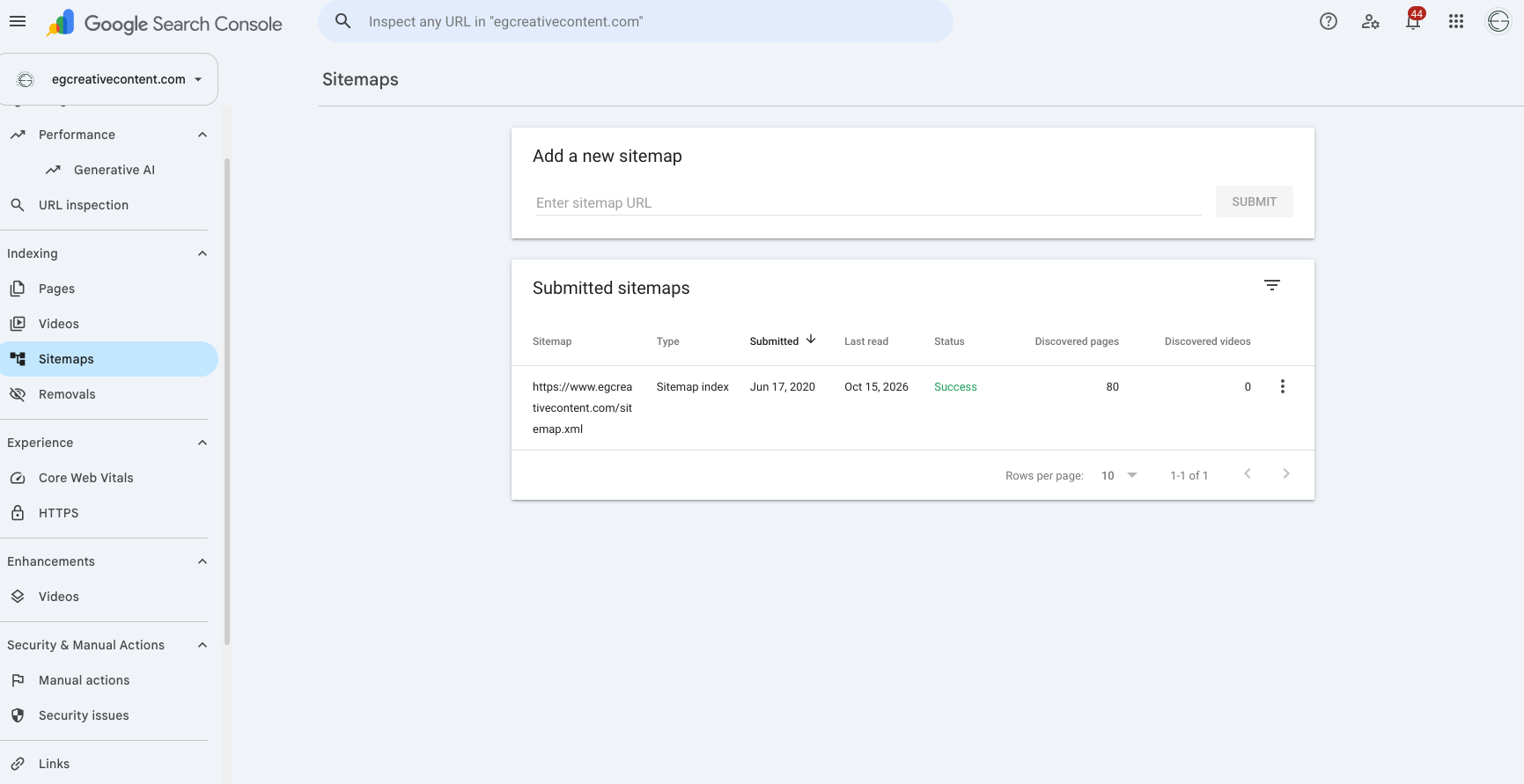This screenshot has width=1524, height=784.
Task: Click the HTTPS padlock icon
Action: point(18,513)
